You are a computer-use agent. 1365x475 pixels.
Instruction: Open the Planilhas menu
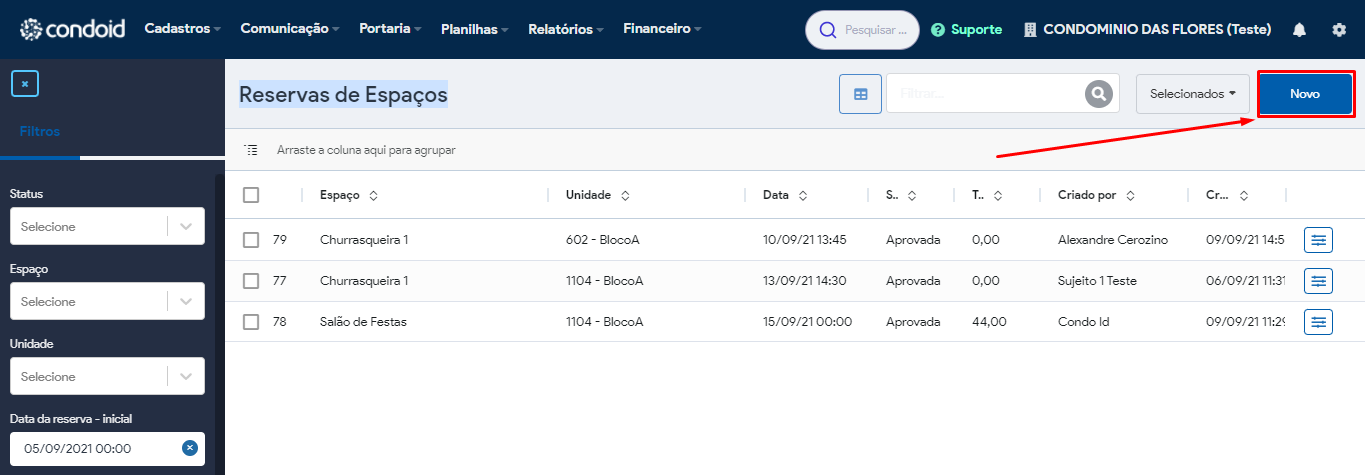474,29
